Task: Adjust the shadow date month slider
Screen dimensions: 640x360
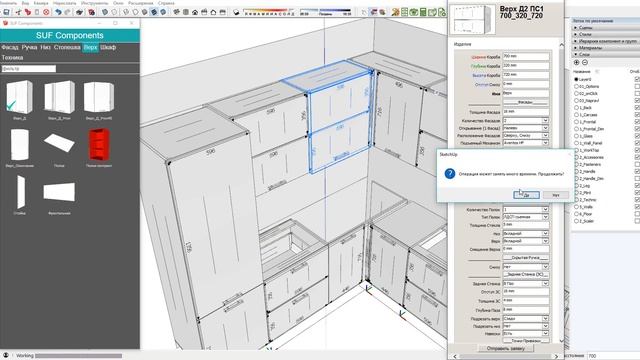Action: (x=269, y=11)
